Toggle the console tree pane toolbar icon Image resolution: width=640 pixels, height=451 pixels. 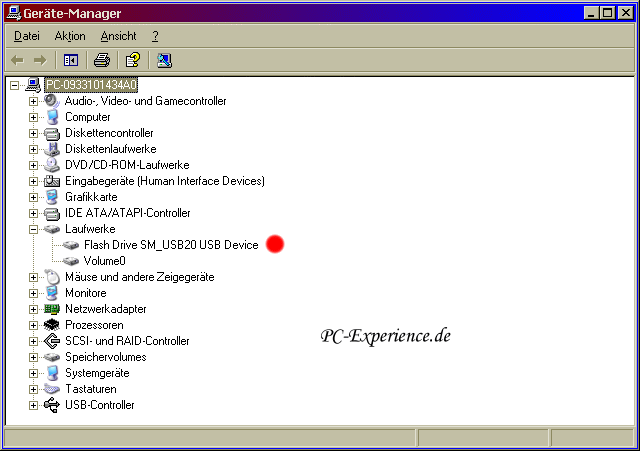pyautogui.click(x=71, y=60)
